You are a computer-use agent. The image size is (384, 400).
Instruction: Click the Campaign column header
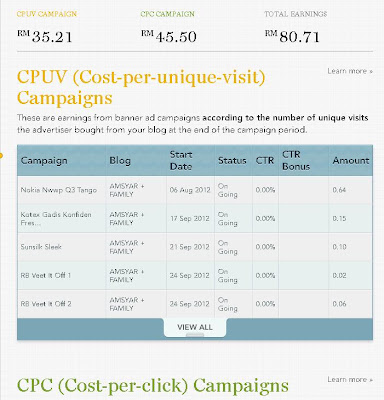click(44, 160)
